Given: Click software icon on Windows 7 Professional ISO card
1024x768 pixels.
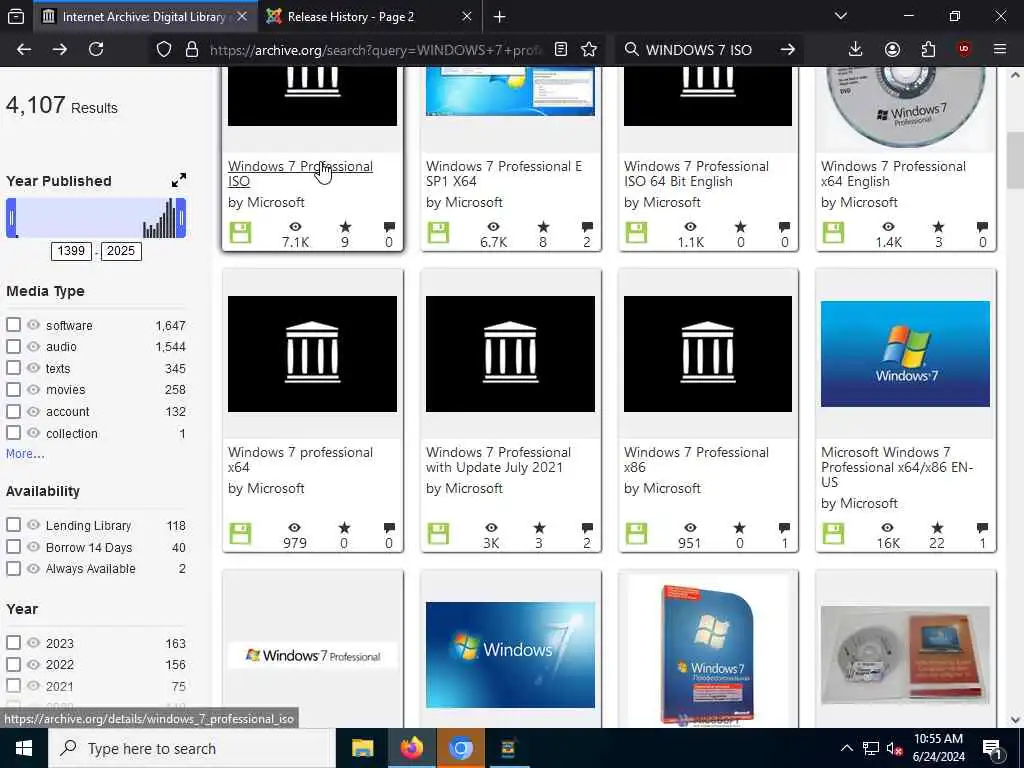Looking at the screenshot, I should [240, 232].
